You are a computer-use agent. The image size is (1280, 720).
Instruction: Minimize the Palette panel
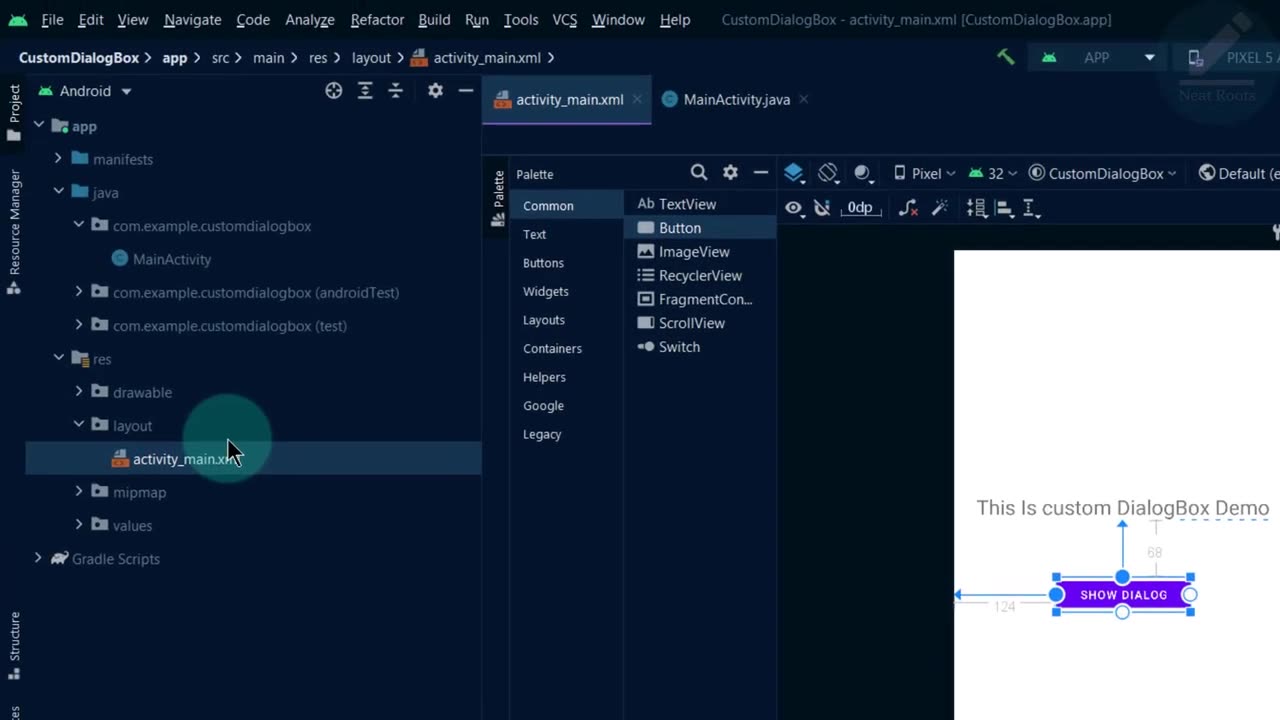761,172
